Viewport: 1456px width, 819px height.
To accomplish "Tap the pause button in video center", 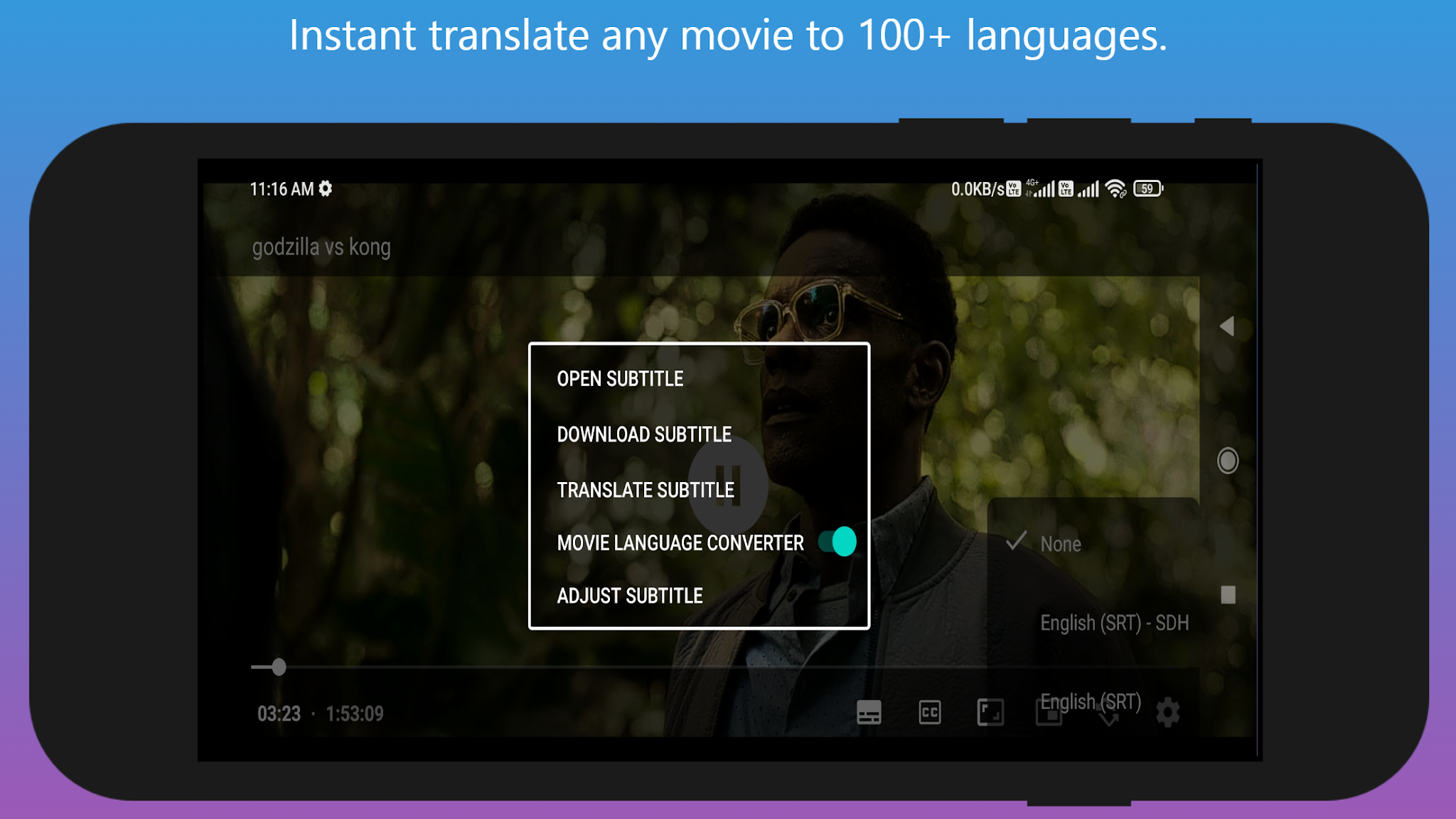I will [x=727, y=486].
